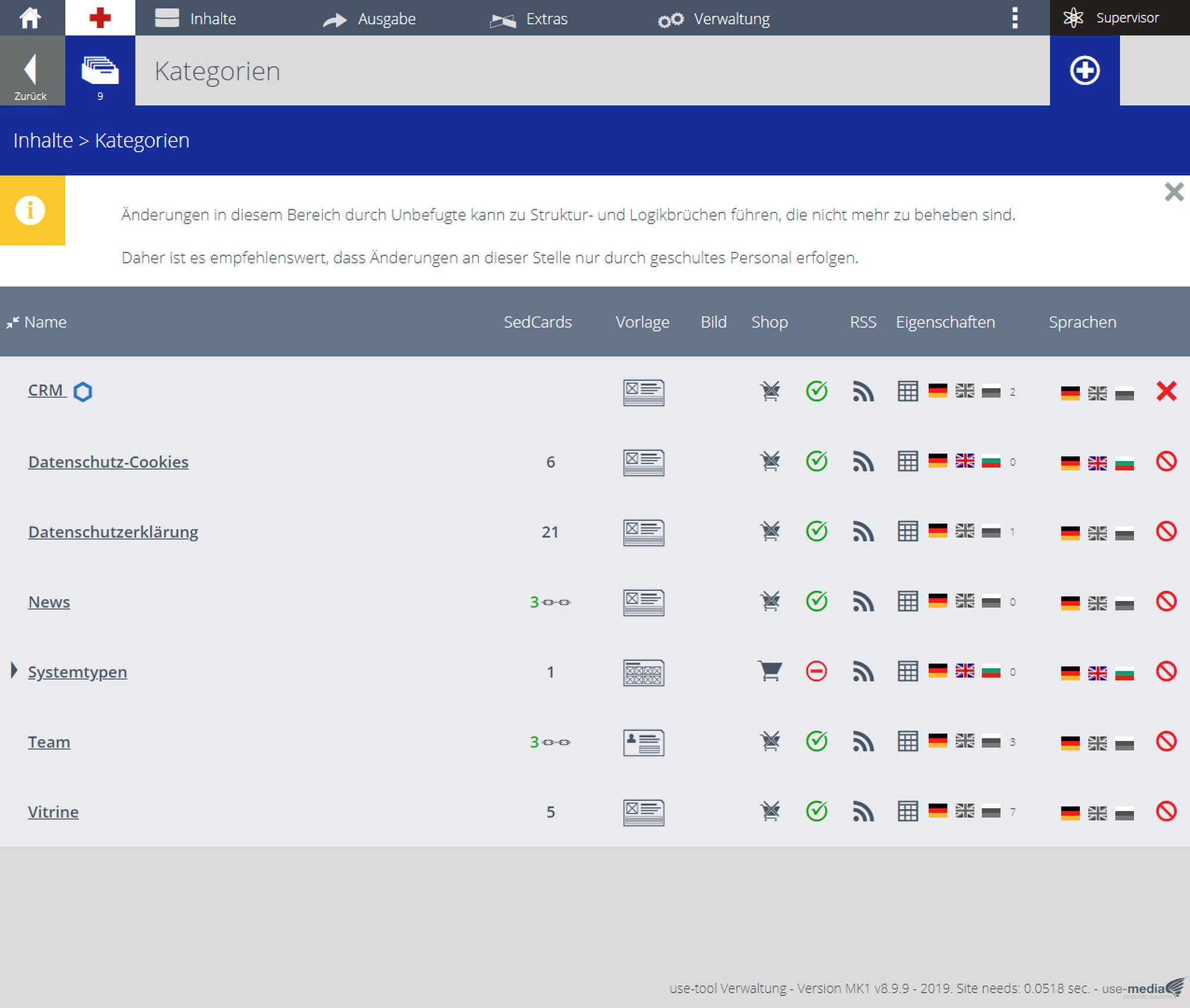Open properties table for Team

pos(908,741)
